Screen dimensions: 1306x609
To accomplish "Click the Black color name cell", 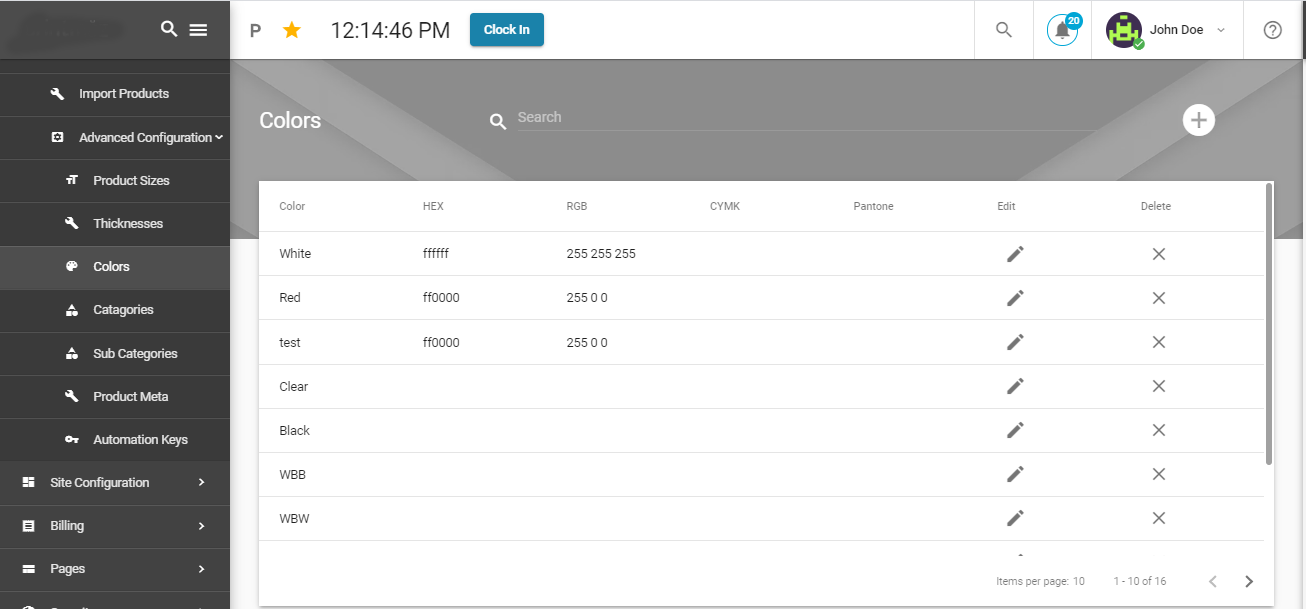I will pyautogui.click(x=295, y=431).
